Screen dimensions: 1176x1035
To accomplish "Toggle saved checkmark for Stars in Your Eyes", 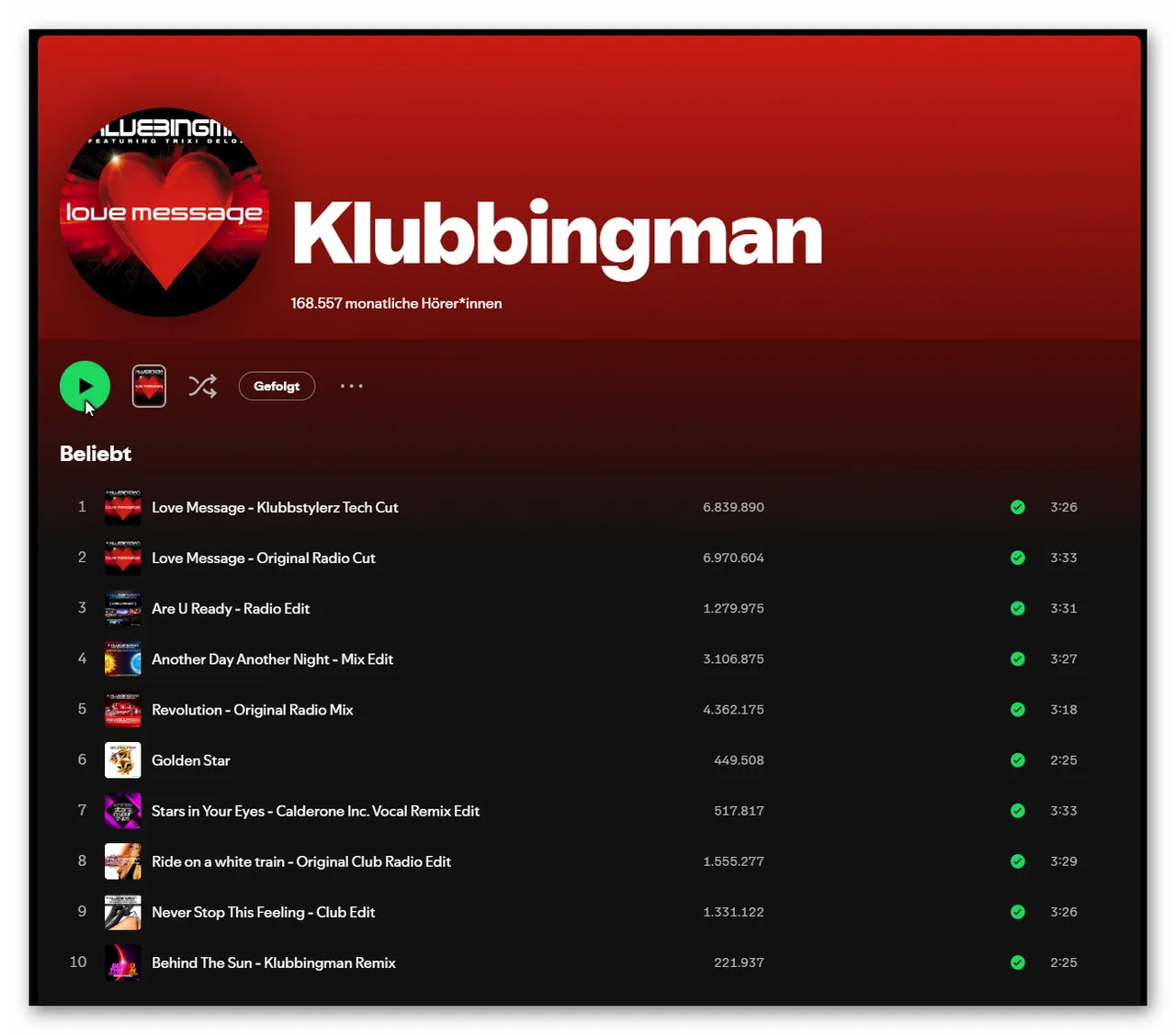I will click(1017, 810).
